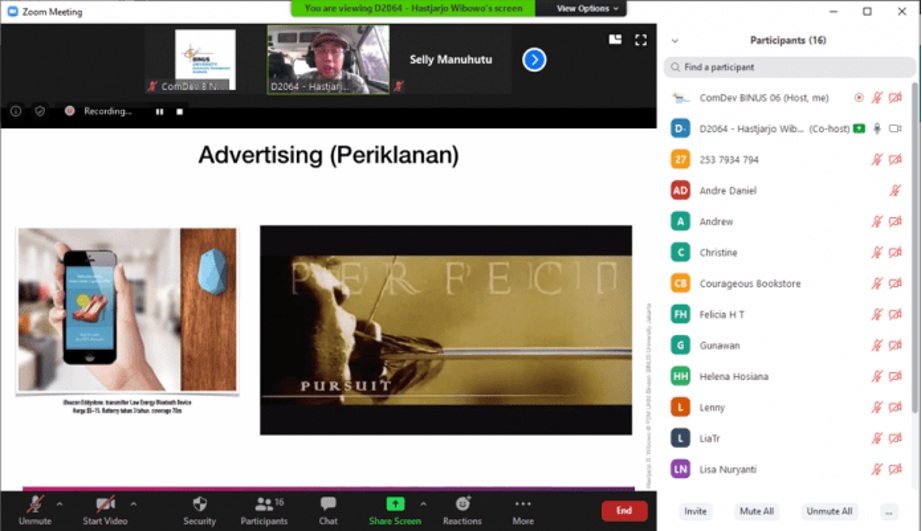922x531 pixels.
Task: Click recording indicator beside ComDev BINUS 06
Action: (858, 98)
